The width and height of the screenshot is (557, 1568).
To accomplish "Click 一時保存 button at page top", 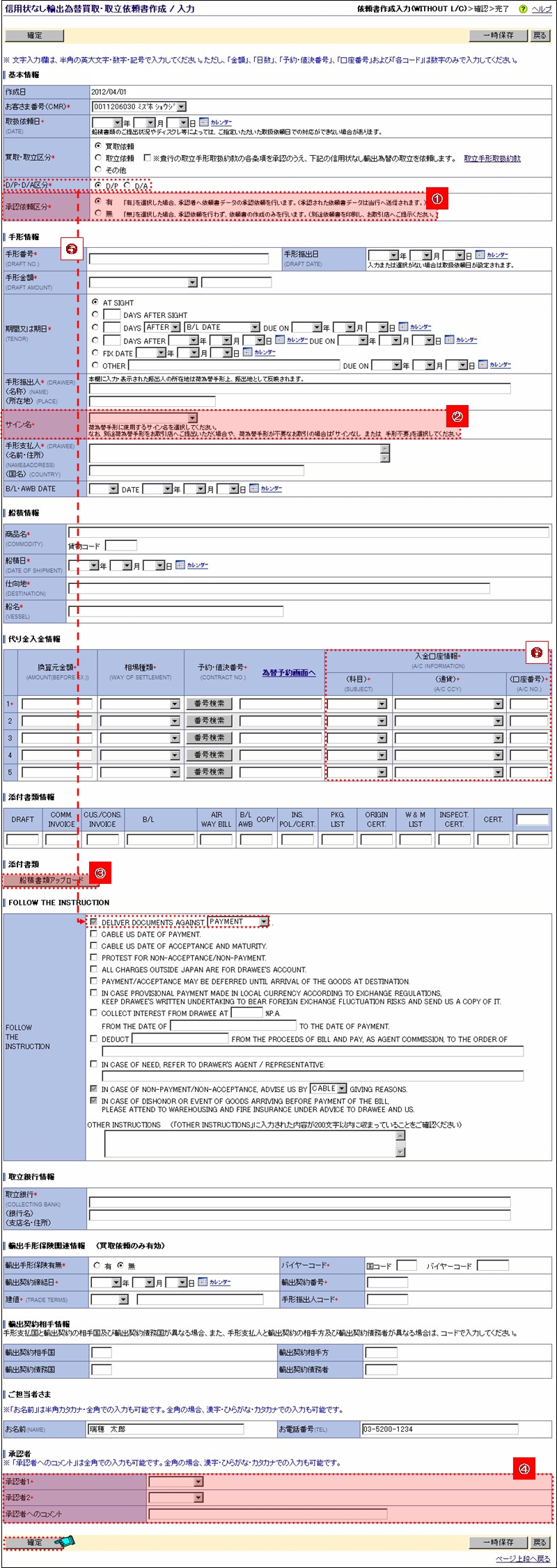I will tap(499, 35).
